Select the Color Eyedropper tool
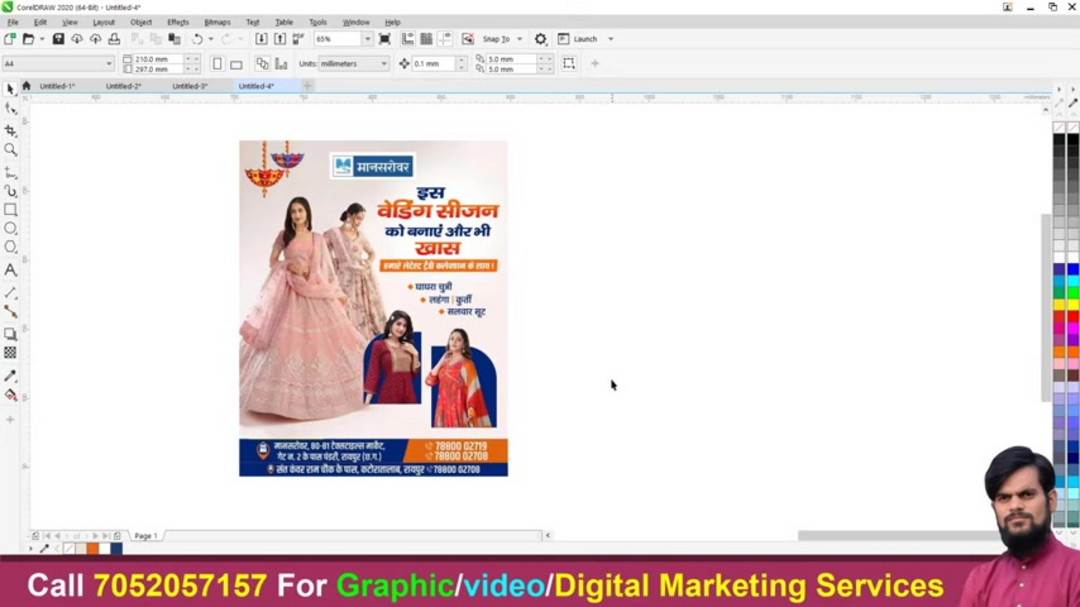 tap(10, 376)
